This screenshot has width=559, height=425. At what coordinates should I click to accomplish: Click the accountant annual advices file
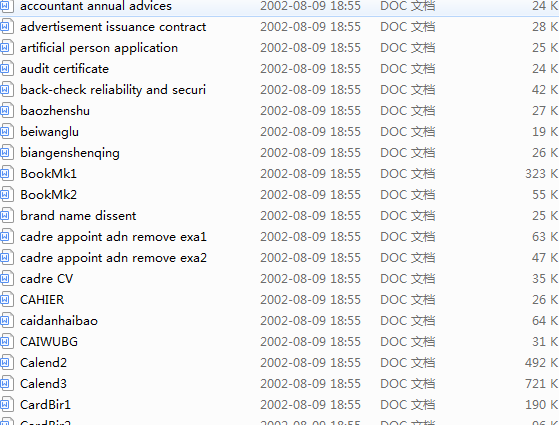pyautogui.click(x=96, y=6)
